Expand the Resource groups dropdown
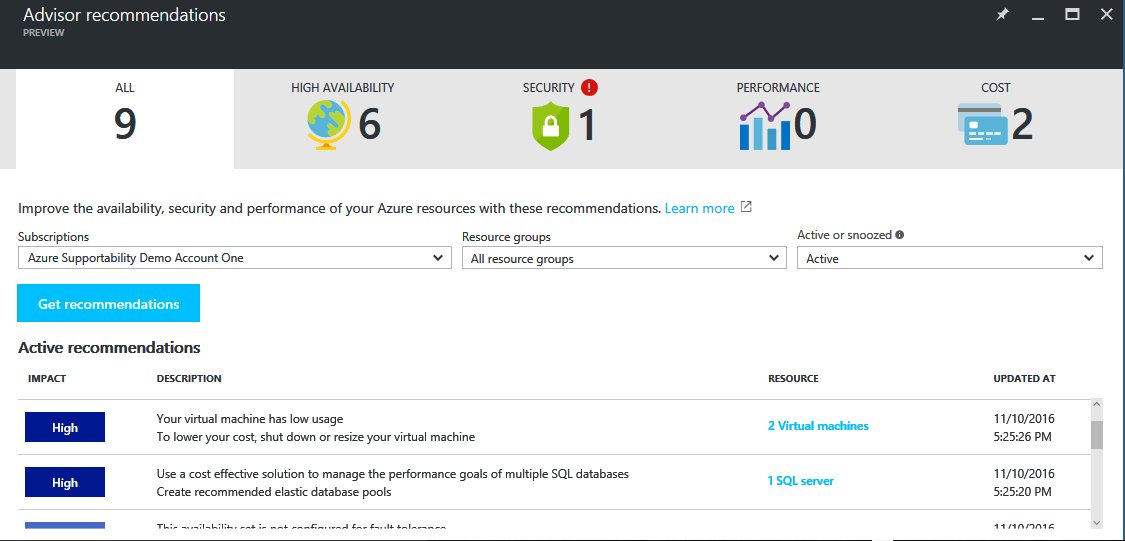The width and height of the screenshot is (1125, 541). (623, 258)
